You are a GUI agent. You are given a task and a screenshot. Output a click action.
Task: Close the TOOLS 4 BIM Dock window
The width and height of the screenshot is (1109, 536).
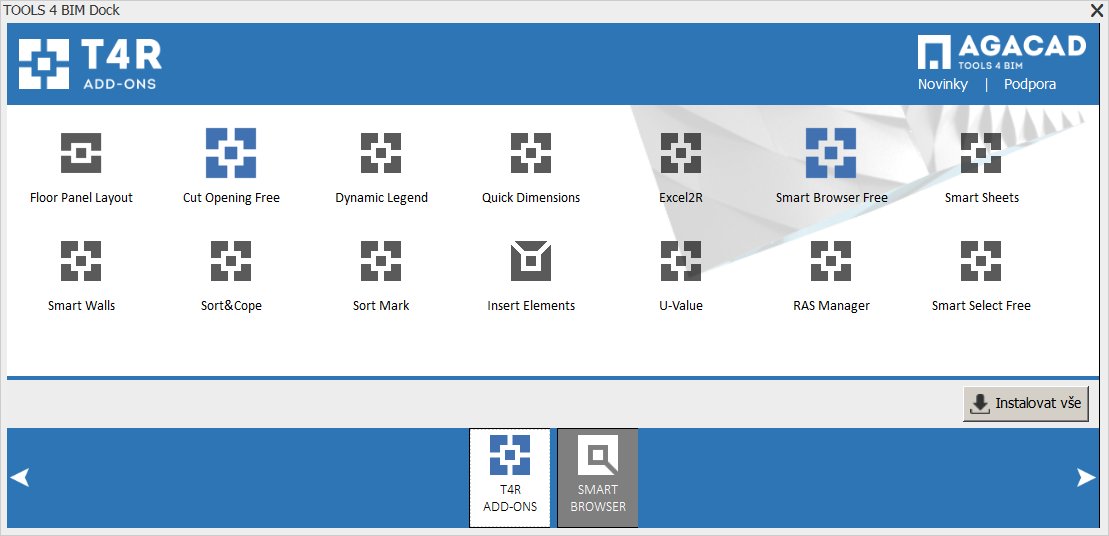pyautogui.click(x=1098, y=10)
